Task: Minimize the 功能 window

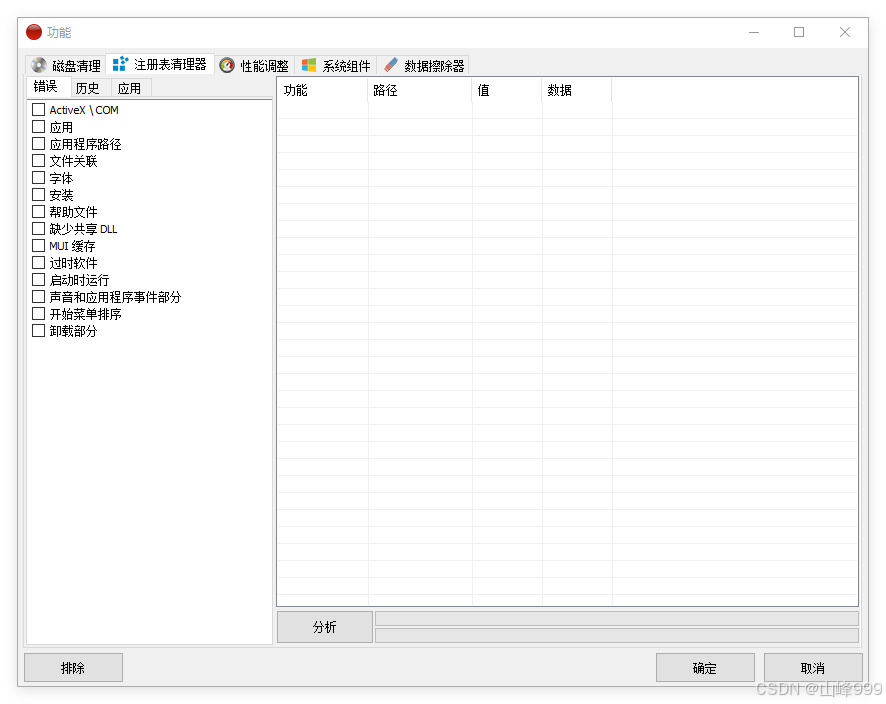Action: tap(754, 32)
